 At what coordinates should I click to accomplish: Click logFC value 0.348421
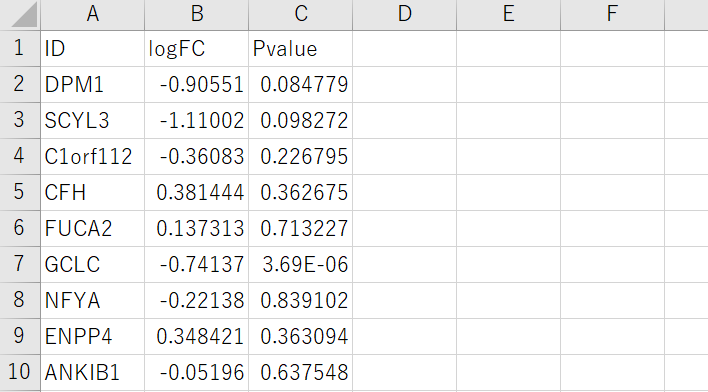pos(196,336)
